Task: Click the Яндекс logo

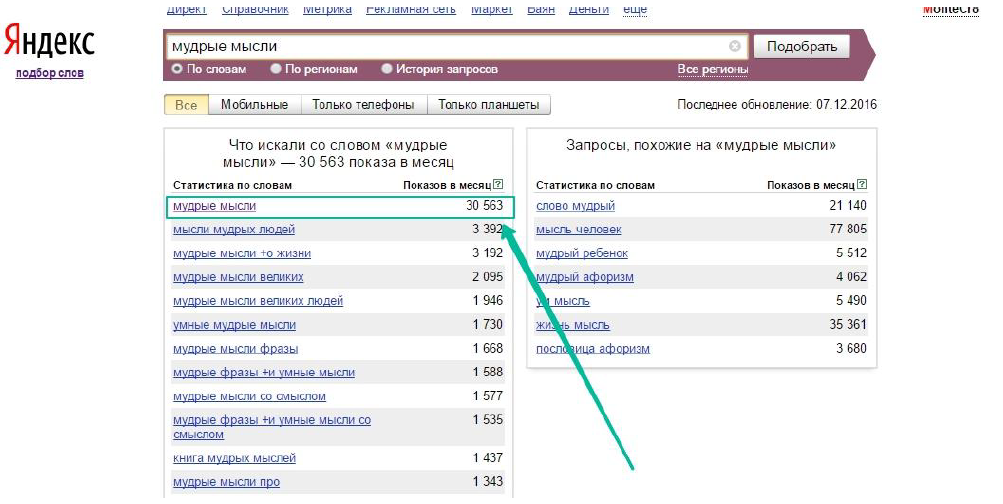Action: [x=50, y=42]
